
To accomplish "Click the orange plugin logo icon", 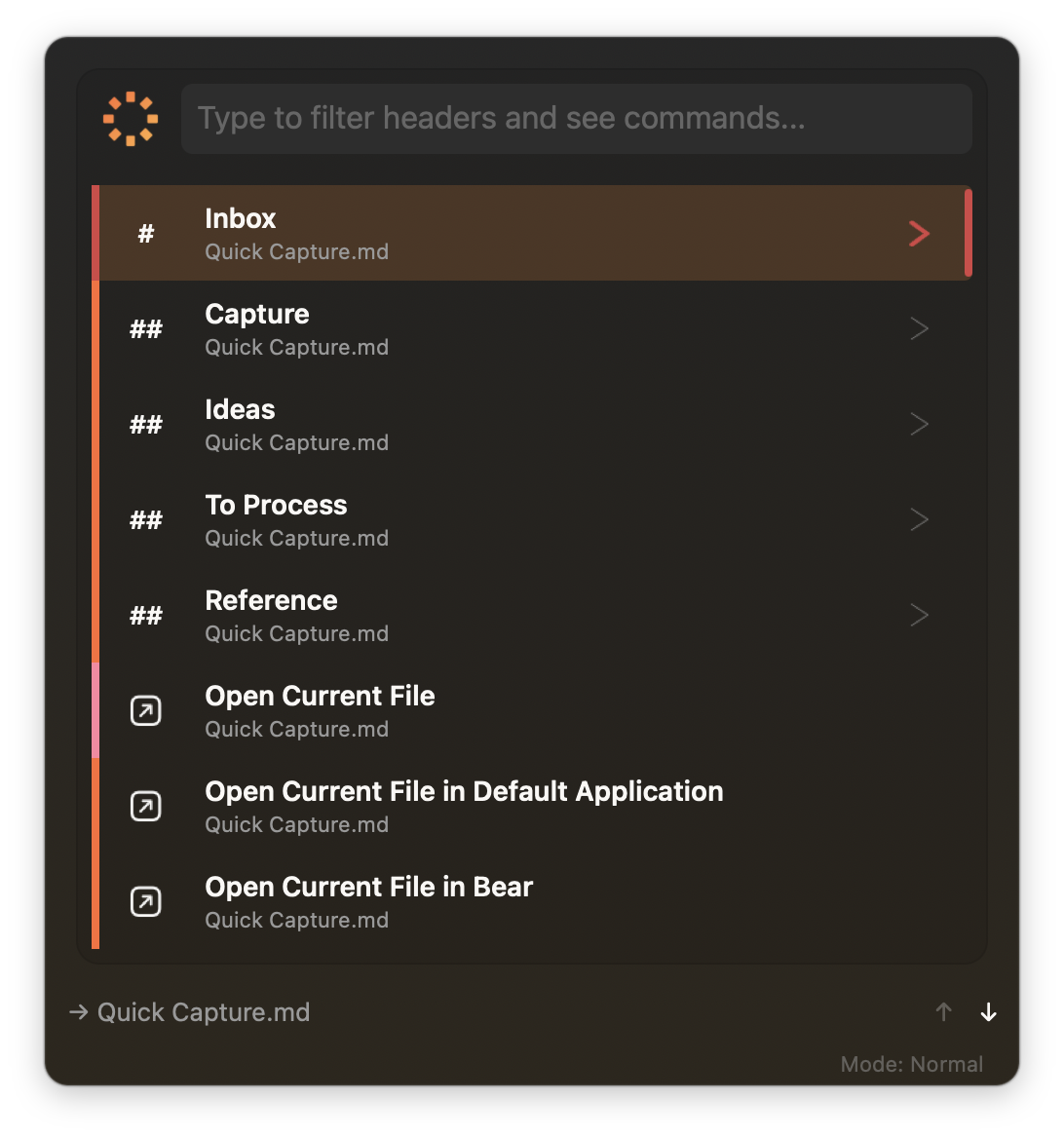I will click(x=130, y=118).
